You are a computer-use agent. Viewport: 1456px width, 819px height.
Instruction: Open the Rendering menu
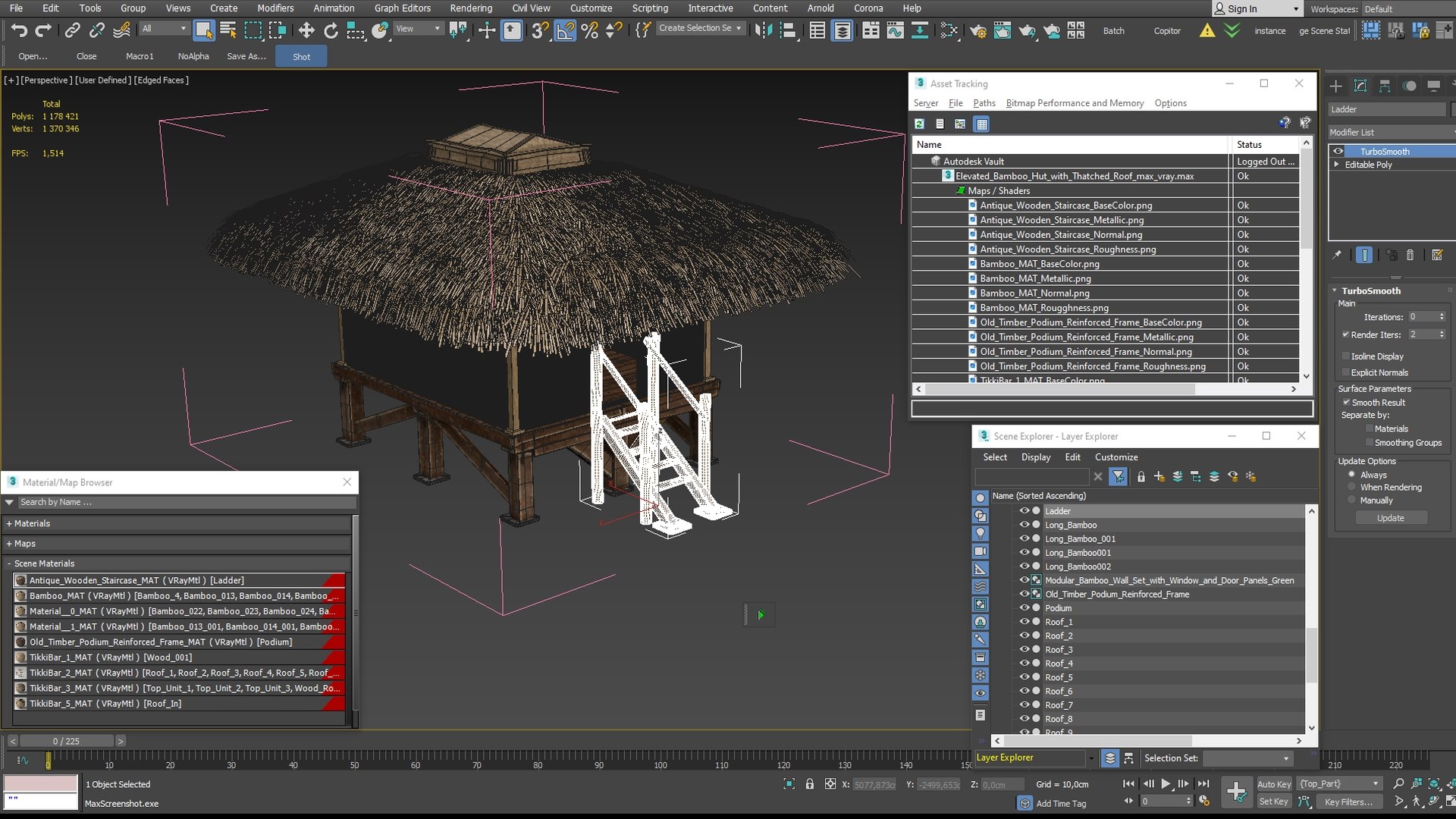(471, 8)
